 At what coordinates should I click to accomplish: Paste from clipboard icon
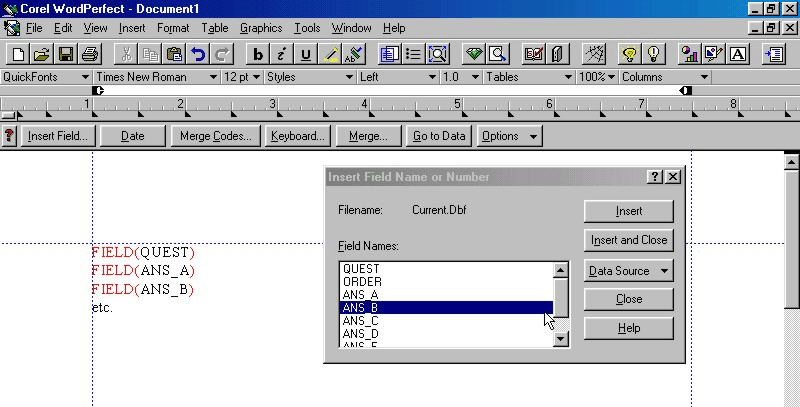pyautogui.click(x=174, y=54)
